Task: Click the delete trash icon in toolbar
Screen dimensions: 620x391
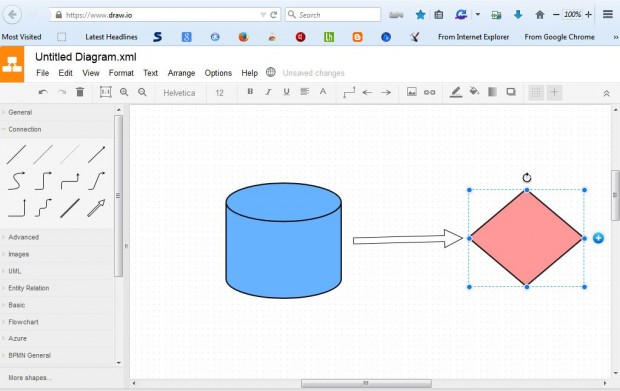Action: coord(80,92)
